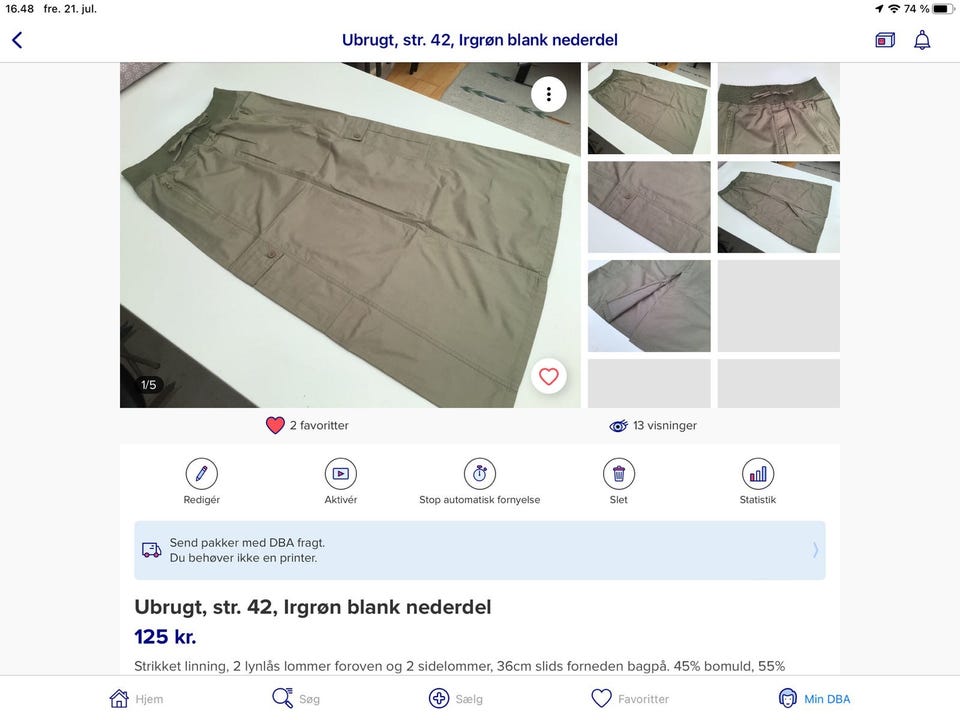
Task: Switch to the Søg tab
Action: 296,699
